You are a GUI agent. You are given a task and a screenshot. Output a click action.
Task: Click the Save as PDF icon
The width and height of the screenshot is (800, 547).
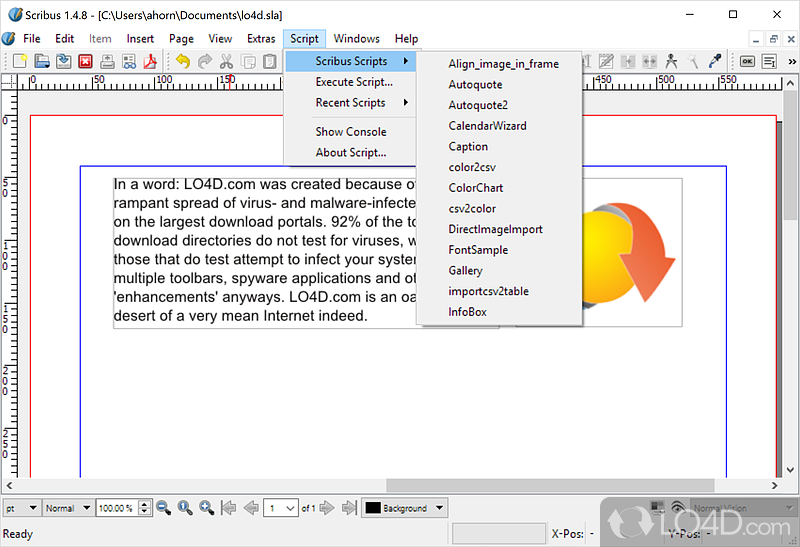pos(152,62)
